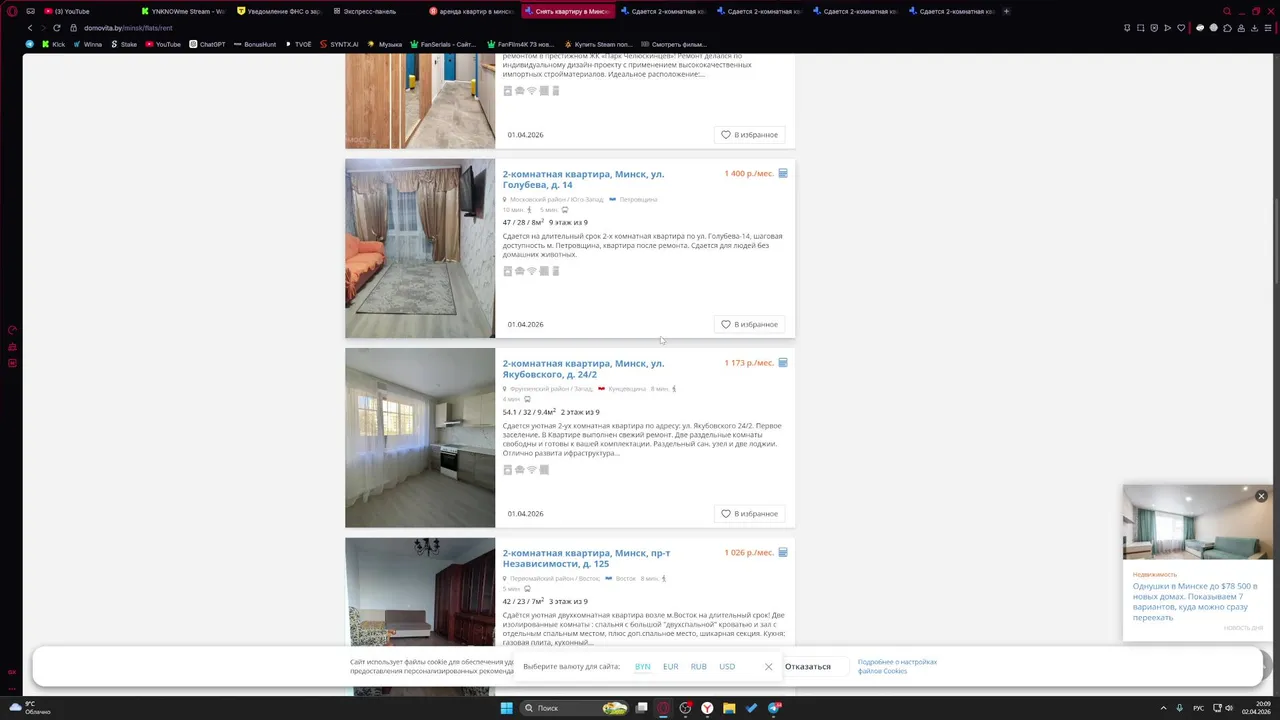Open the Stake bookmark
The width and height of the screenshot is (1280, 720).
tap(123, 44)
